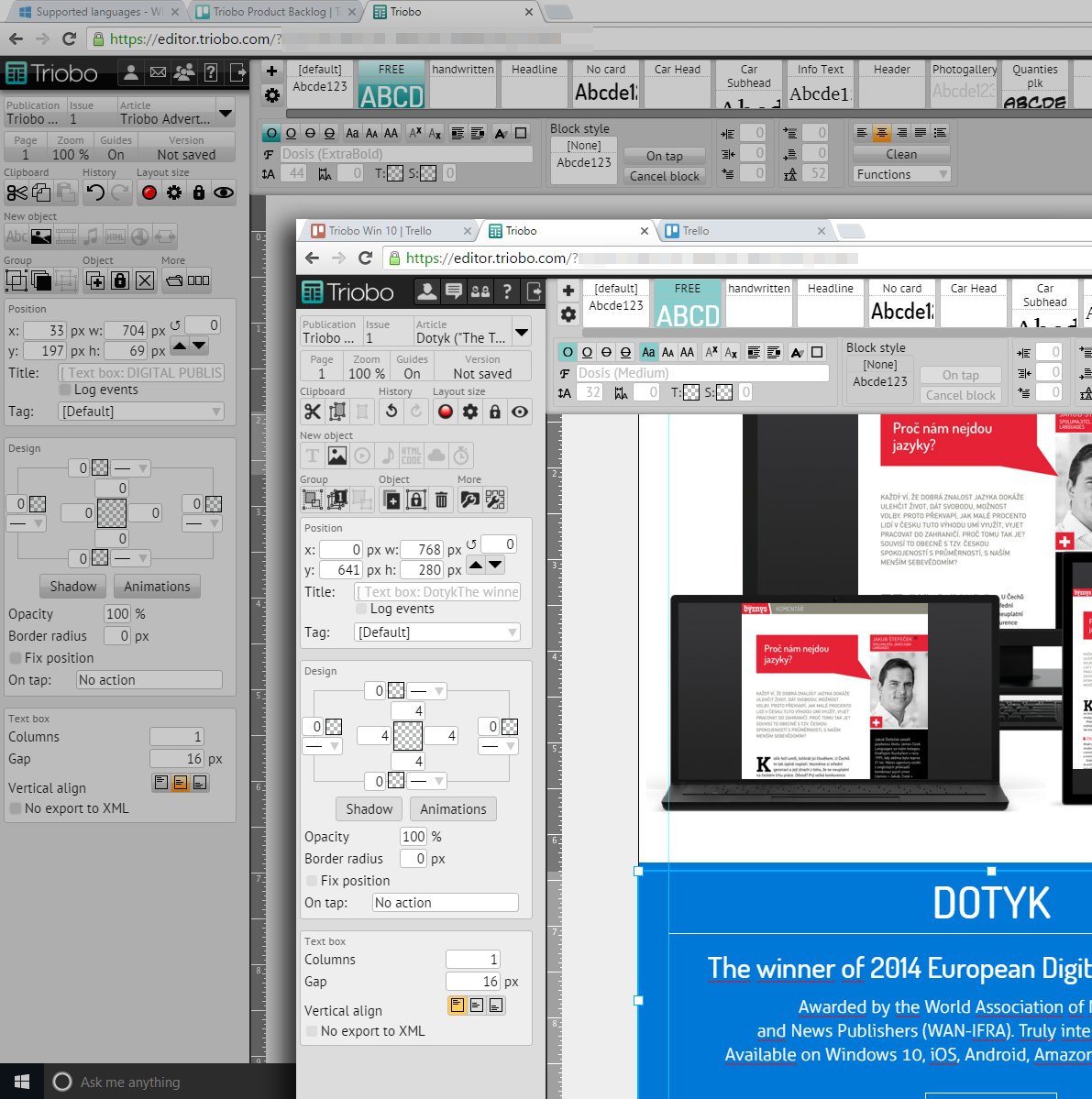Open text color T swatch in front window
This screenshot has height=1099, width=1092.
point(691,392)
